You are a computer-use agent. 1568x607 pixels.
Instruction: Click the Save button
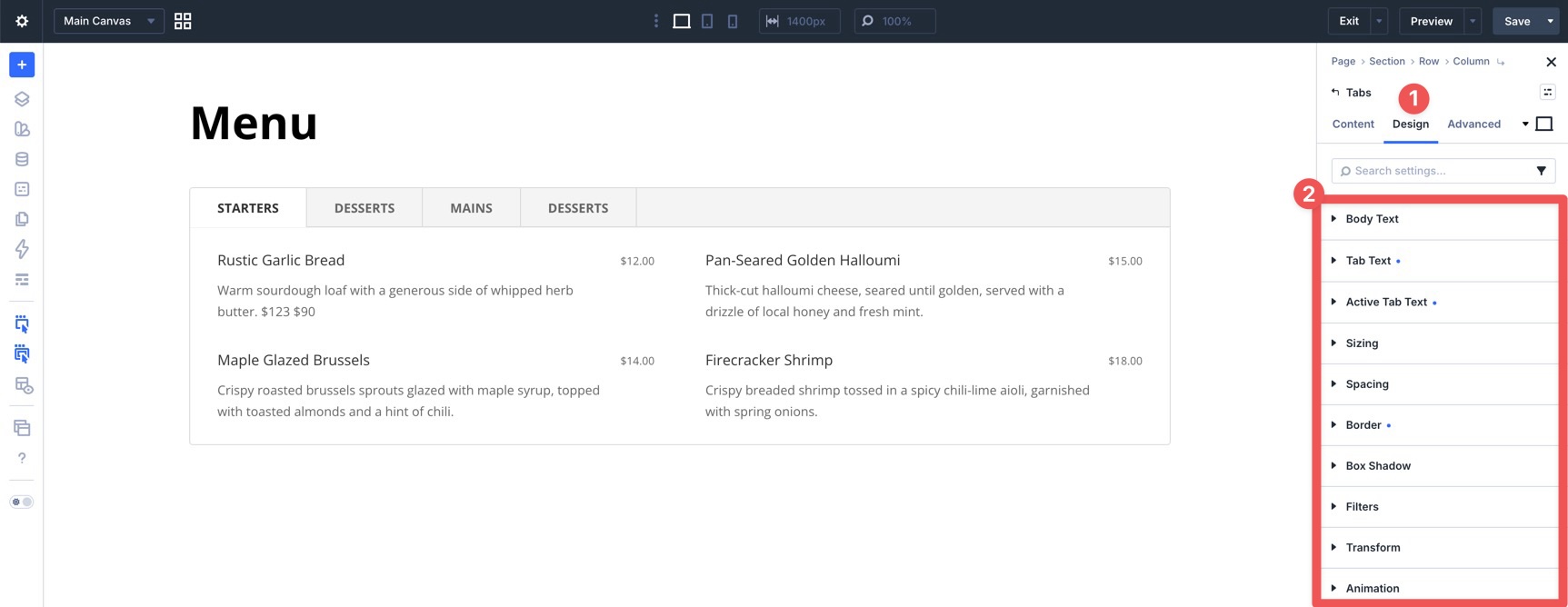pyautogui.click(x=1517, y=21)
